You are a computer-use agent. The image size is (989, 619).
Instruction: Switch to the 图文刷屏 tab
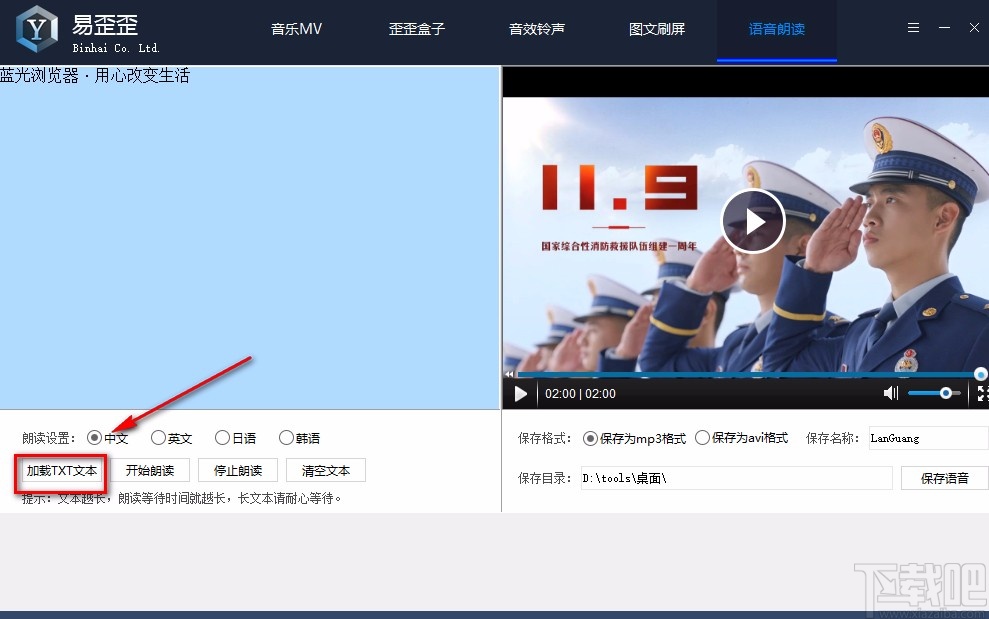click(x=656, y=29)
